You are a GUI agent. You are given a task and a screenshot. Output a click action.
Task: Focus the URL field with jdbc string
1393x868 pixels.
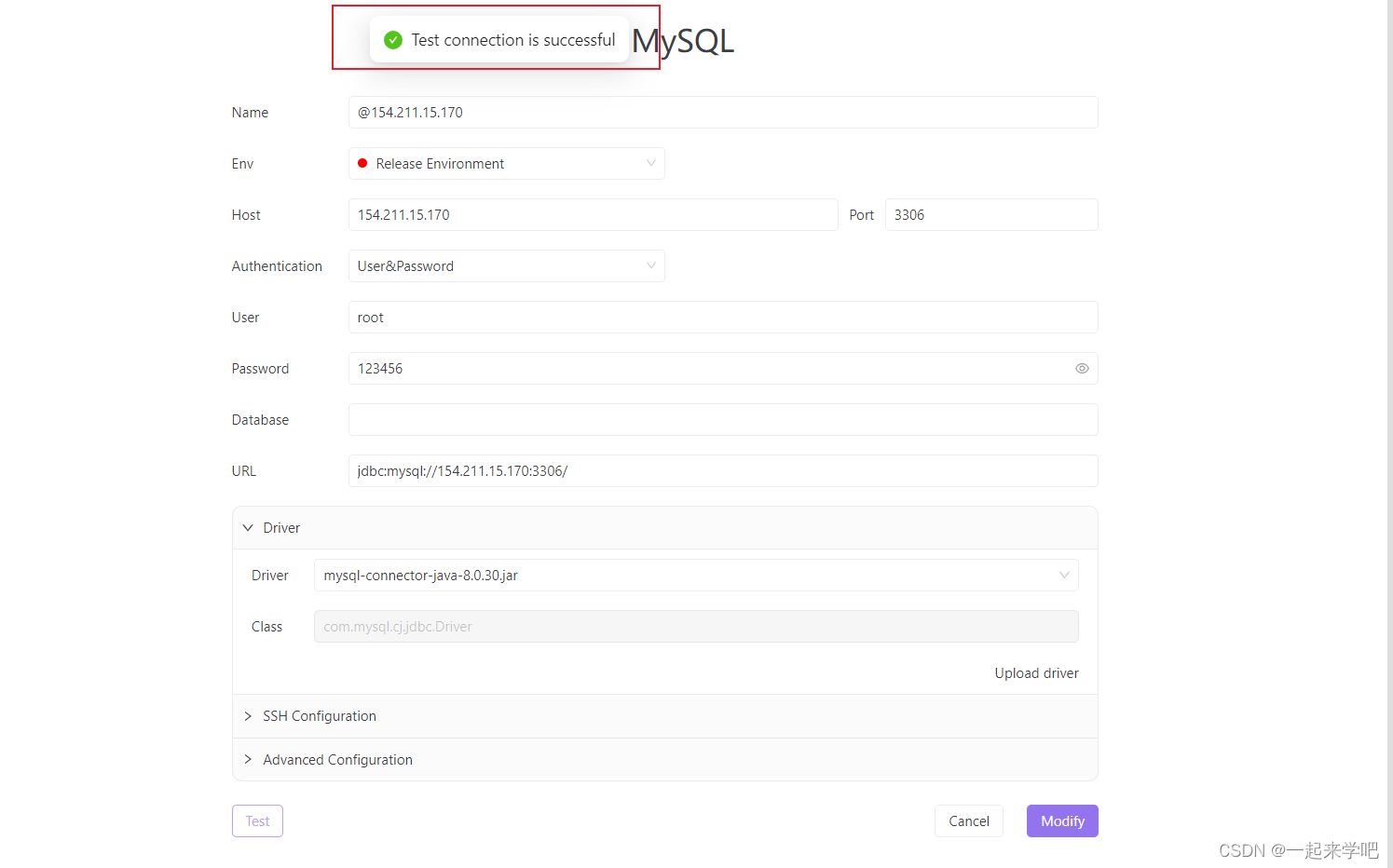[x=723, y=471]
